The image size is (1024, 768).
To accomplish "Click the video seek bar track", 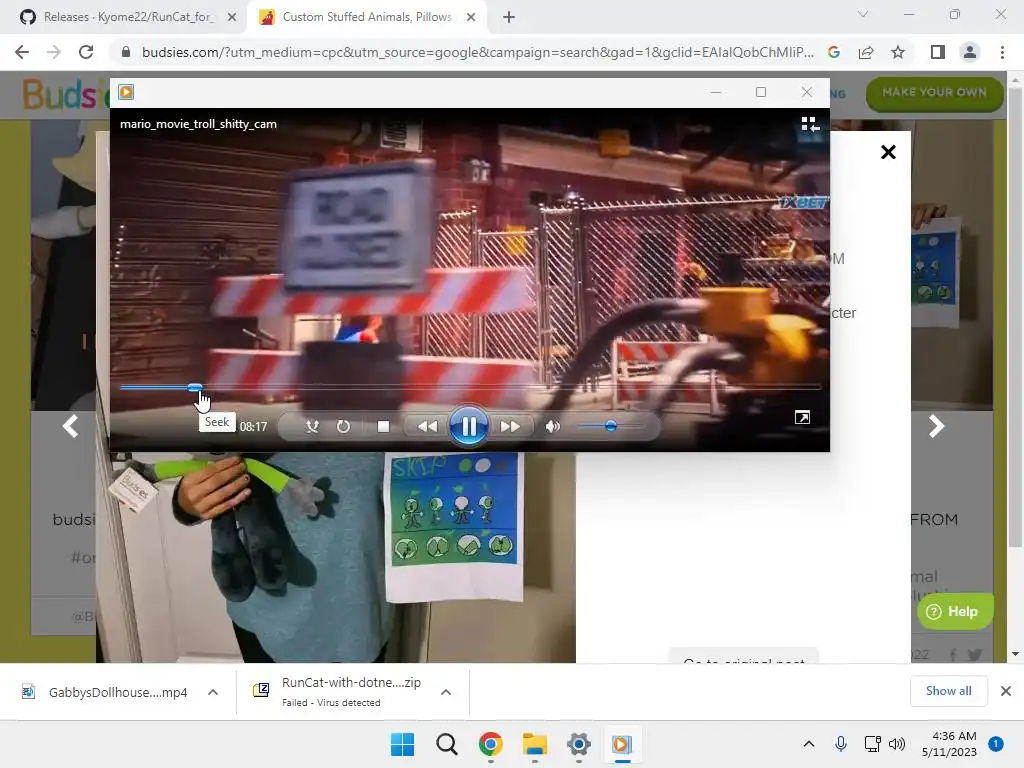I will (470, 387).
